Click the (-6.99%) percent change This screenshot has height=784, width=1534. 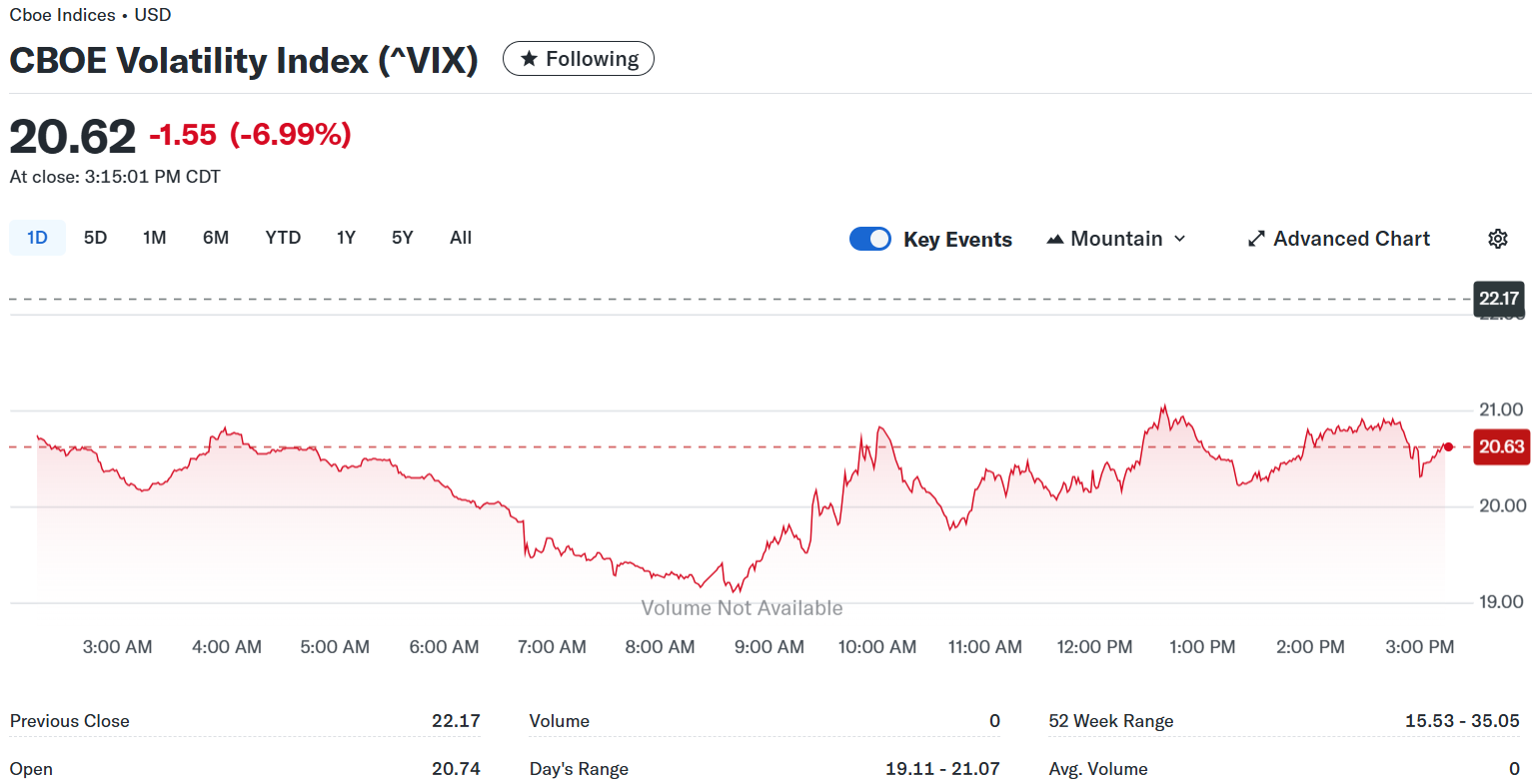point(291,135)
